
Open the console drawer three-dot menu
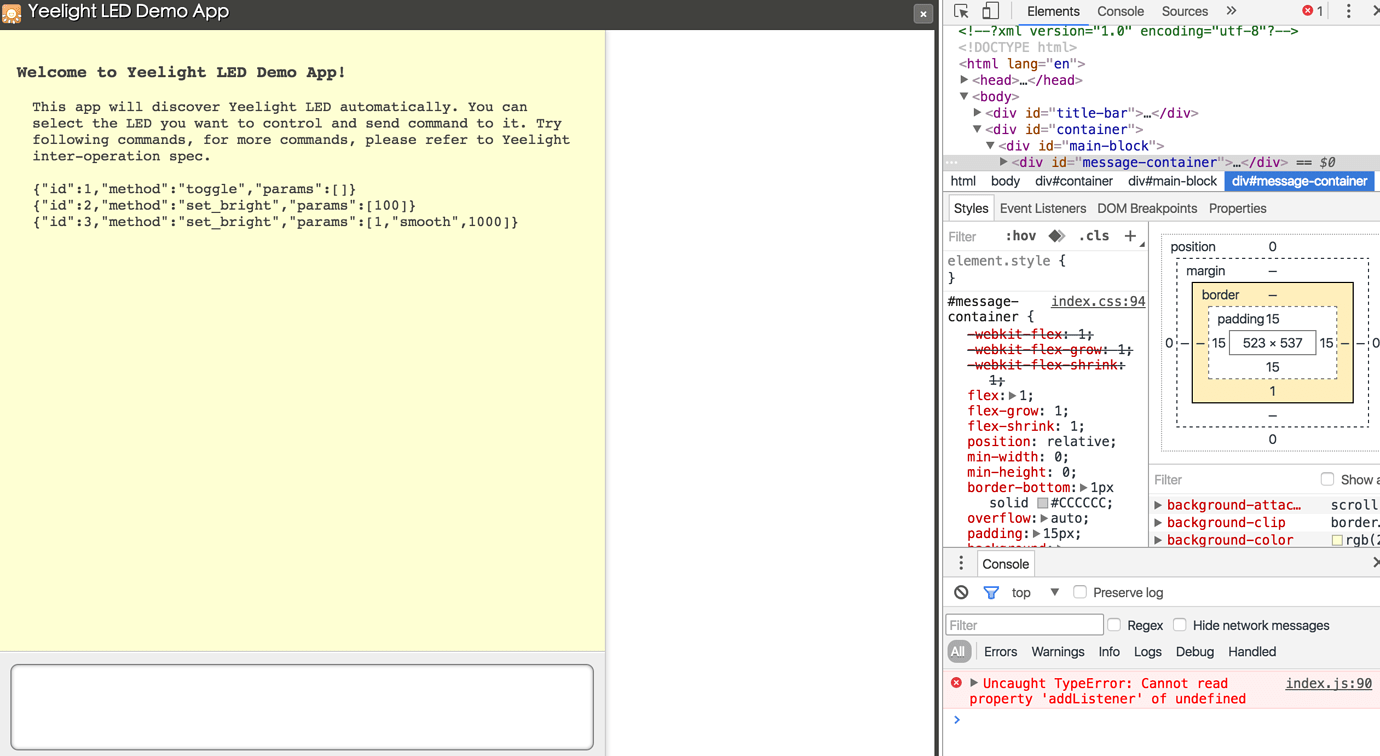coord(961,564)
